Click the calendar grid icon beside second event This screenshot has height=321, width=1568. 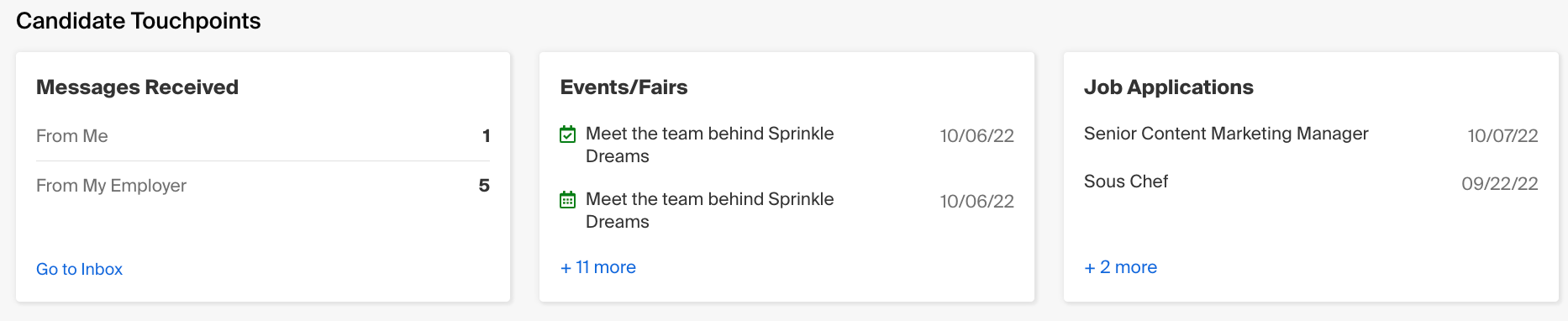point(568,200)
